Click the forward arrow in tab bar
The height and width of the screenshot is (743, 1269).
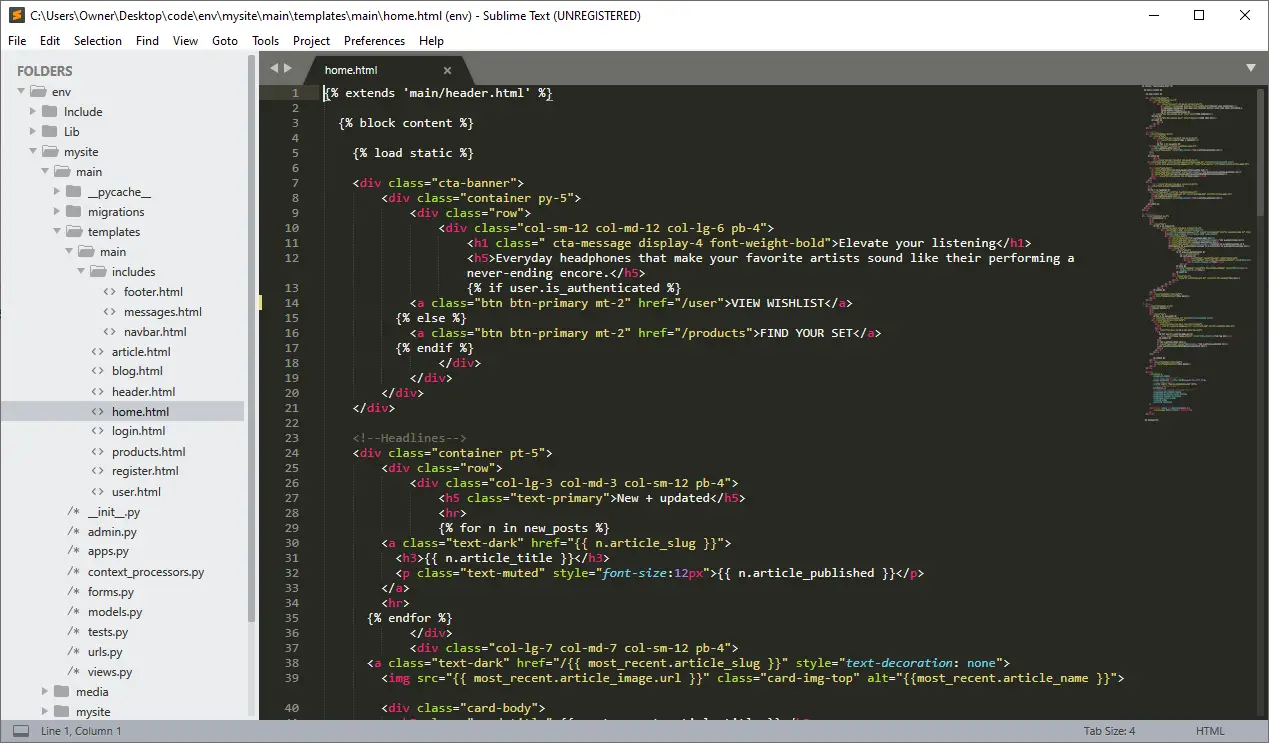pos(289,68)
